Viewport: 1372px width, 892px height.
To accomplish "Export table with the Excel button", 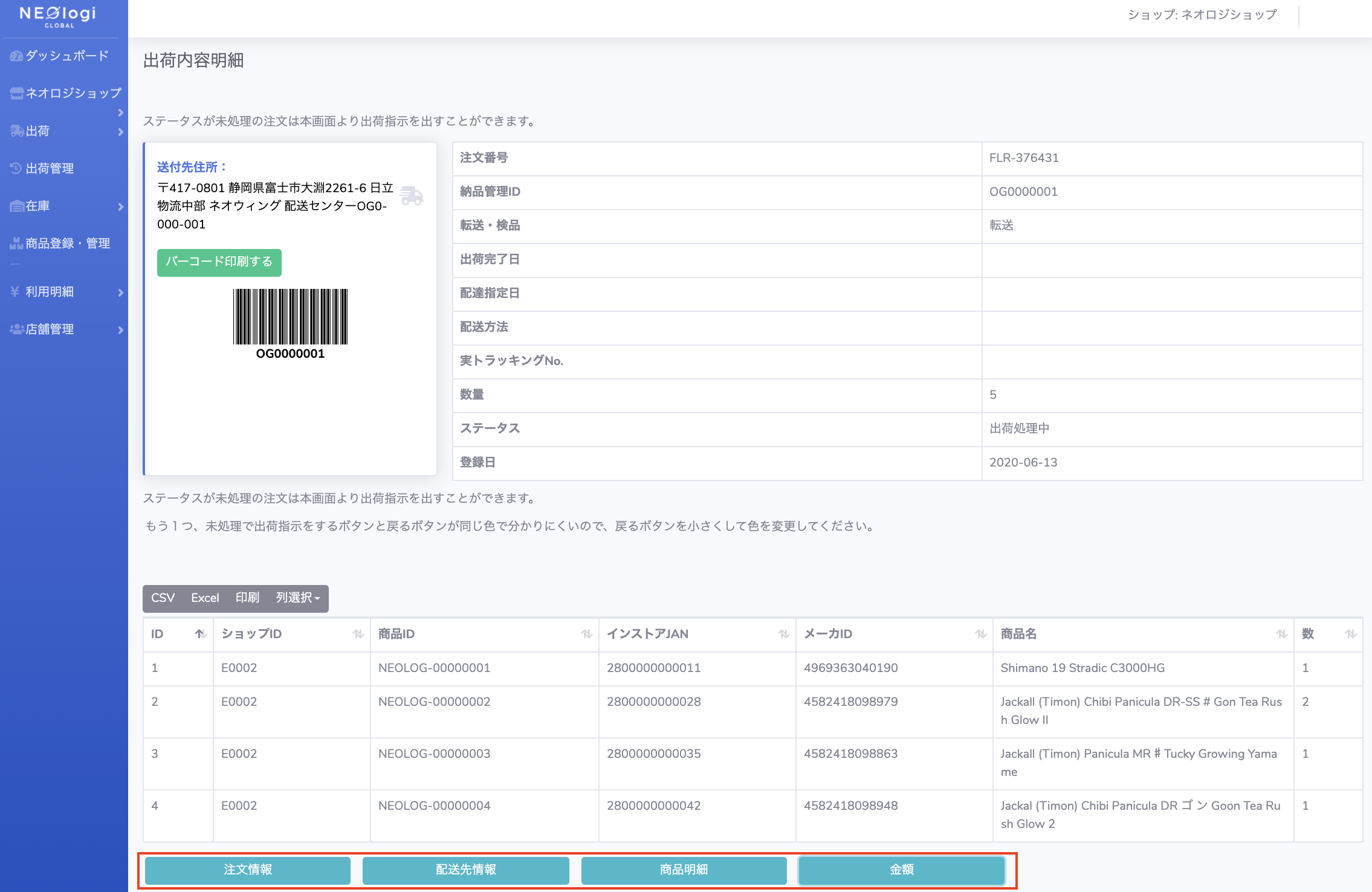I will pyautogui.click(x=205, y=598).
